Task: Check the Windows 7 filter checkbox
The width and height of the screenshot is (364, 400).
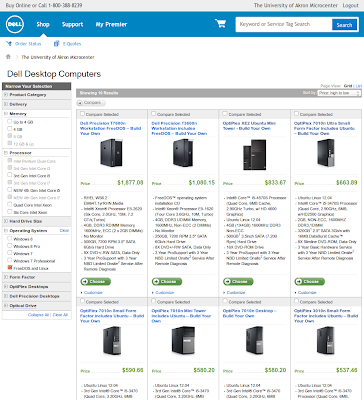Action: [10, 253]
